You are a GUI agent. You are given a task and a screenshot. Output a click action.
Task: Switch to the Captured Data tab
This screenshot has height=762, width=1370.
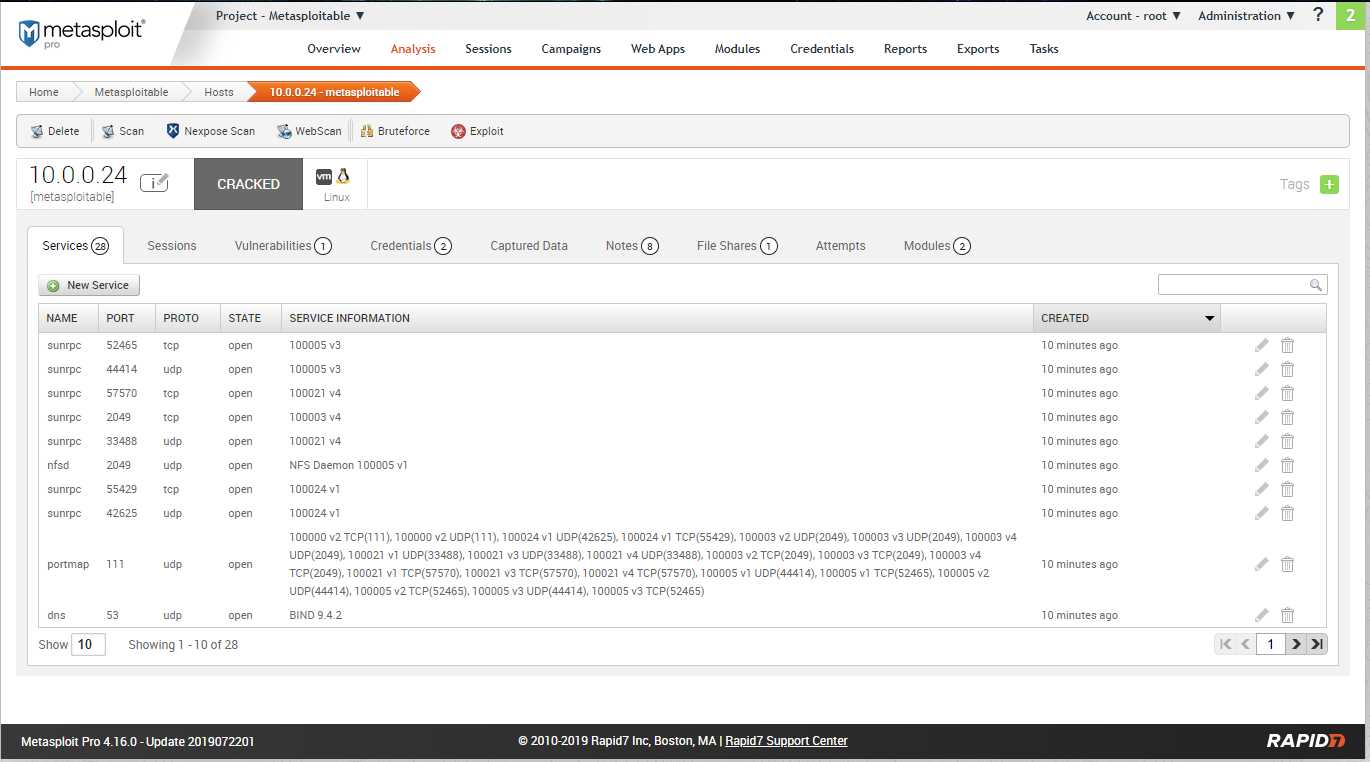point(529,245)
